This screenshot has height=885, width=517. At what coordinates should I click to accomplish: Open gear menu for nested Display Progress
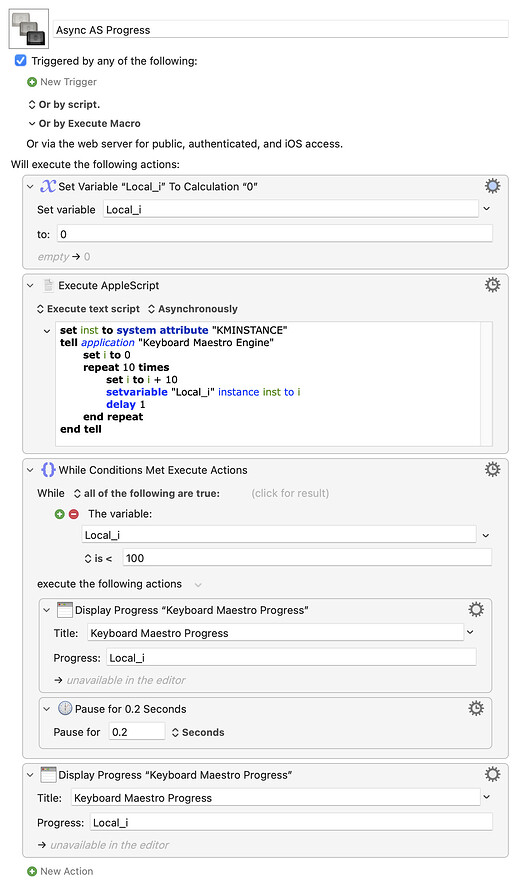pyautogui.click(x=476, y=610)
